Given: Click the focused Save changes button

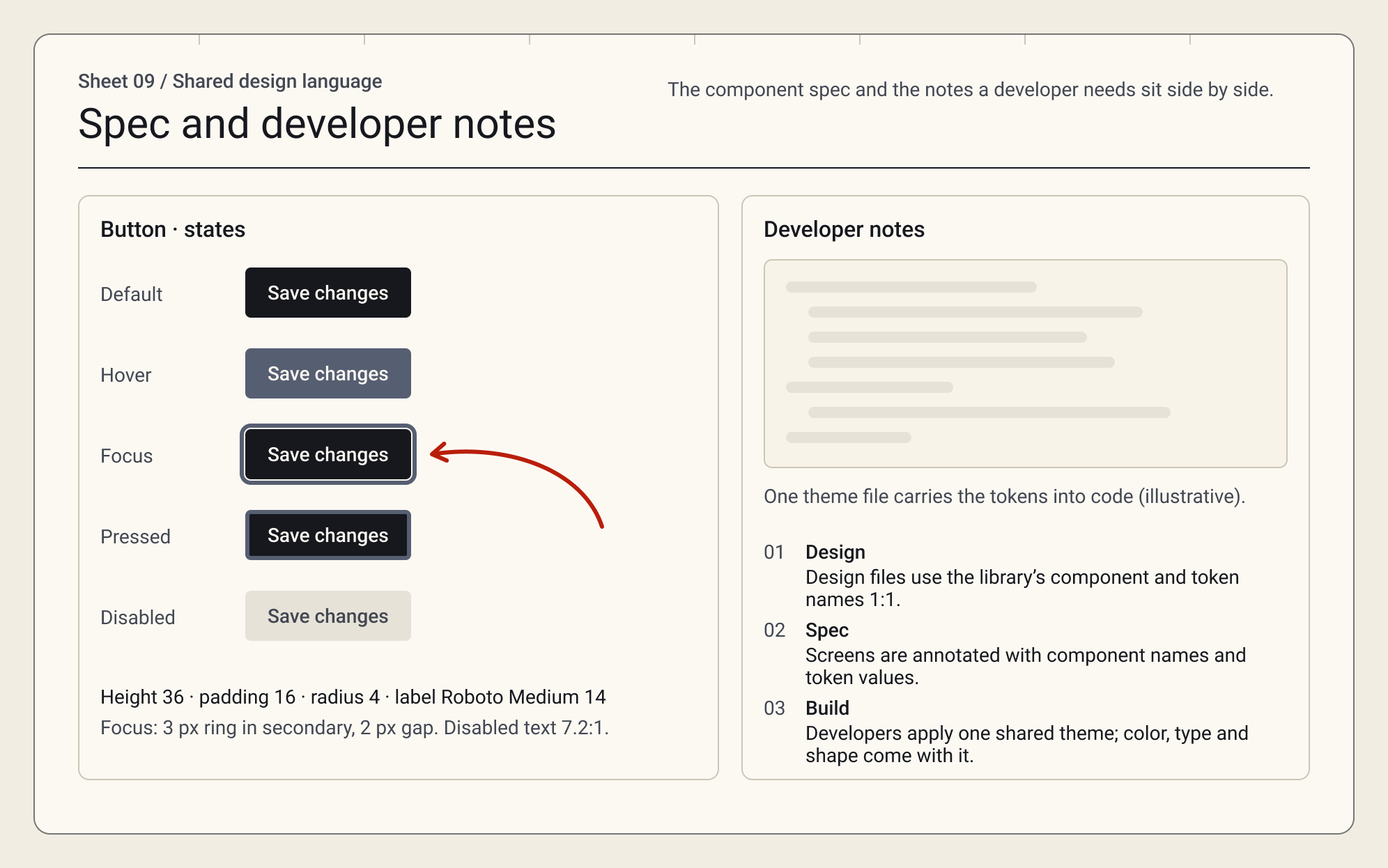Looking at the screenshot, I should (x=327, y=454).
